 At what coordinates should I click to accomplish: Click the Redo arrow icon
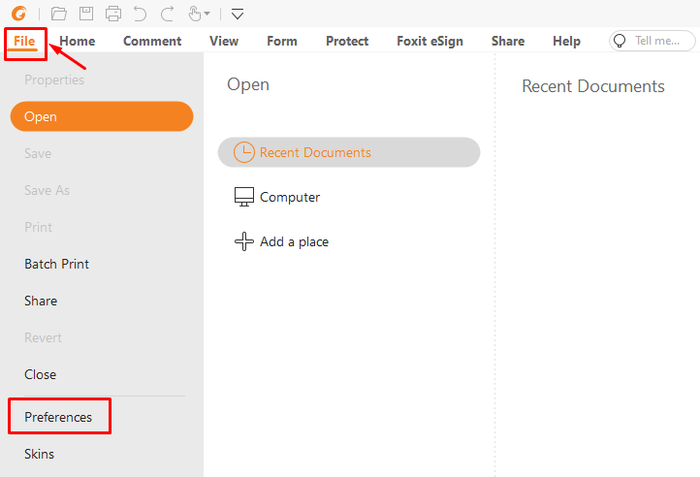pos(167,14)
